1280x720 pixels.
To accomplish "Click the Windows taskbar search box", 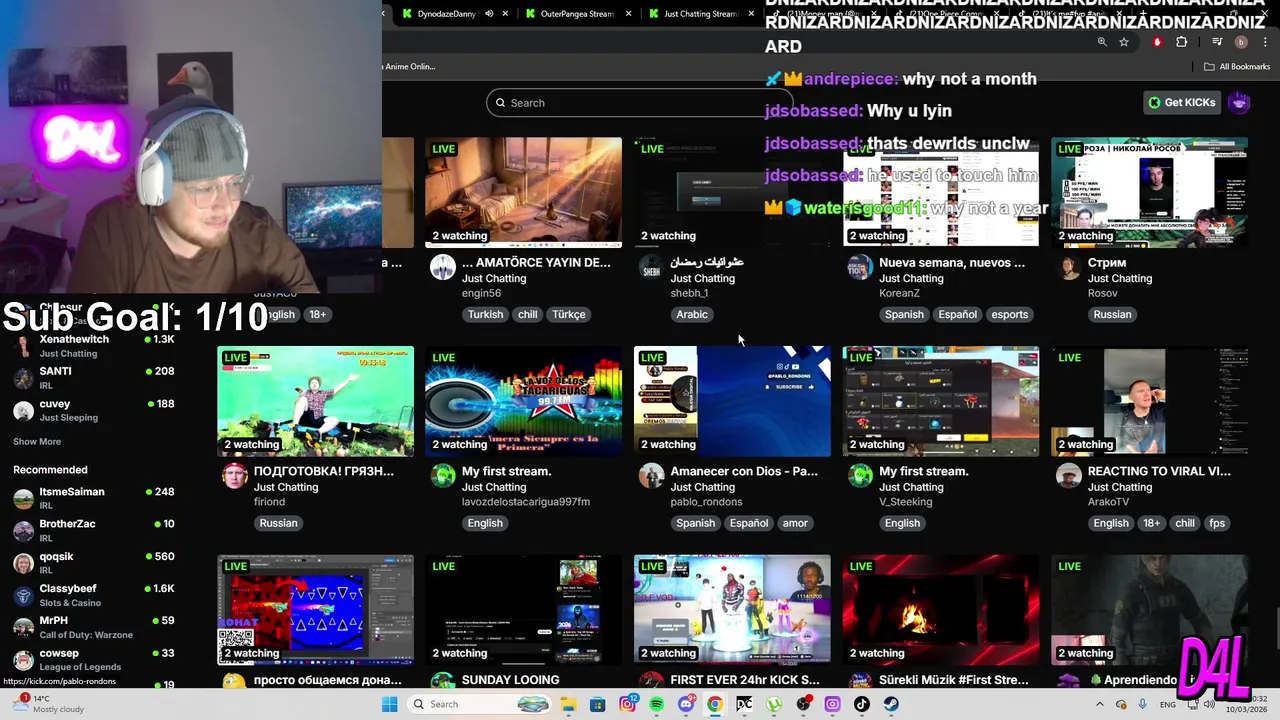I will 480,704.
